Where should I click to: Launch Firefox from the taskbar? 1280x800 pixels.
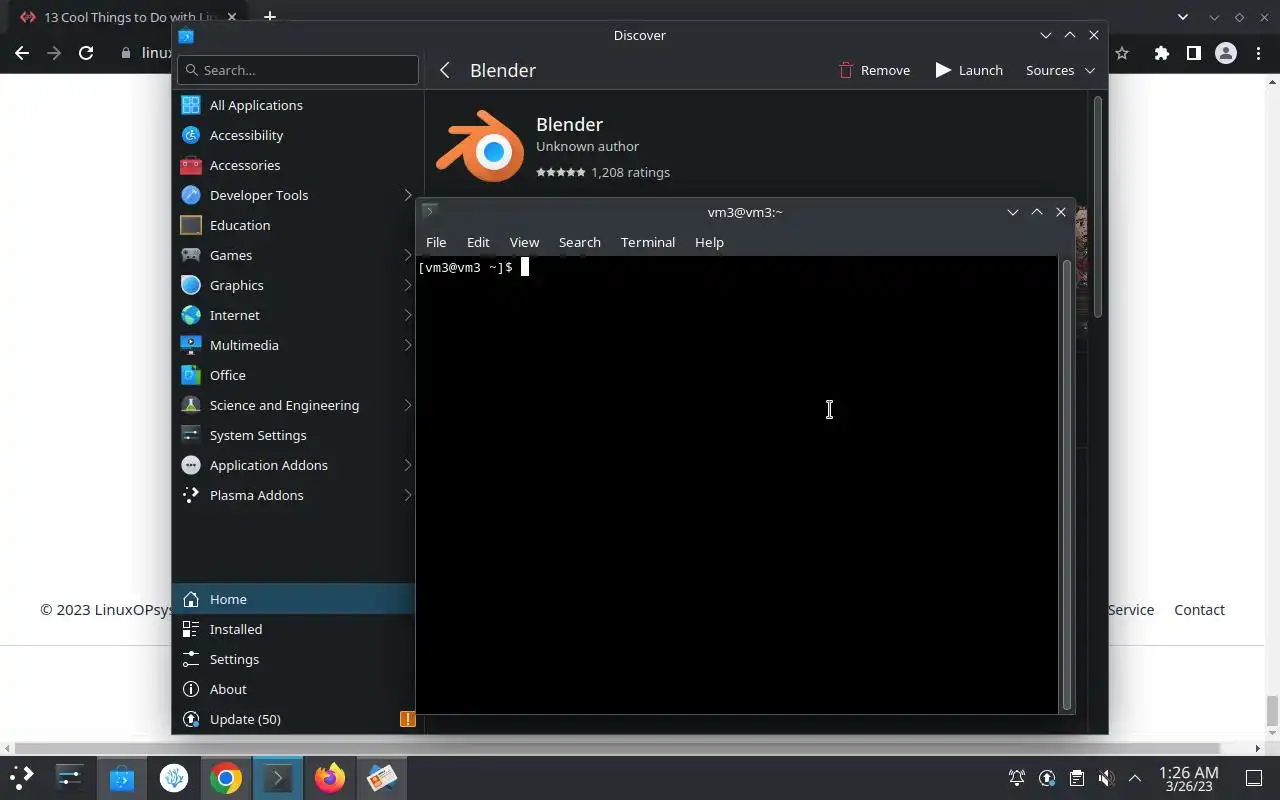click(329, 777)
